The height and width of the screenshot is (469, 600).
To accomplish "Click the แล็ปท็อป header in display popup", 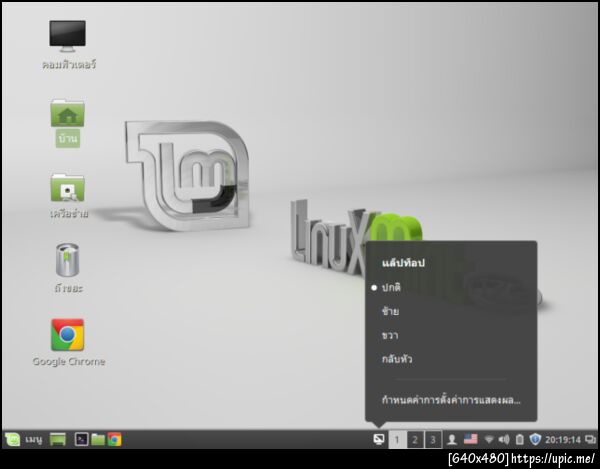I will (403, 263).
